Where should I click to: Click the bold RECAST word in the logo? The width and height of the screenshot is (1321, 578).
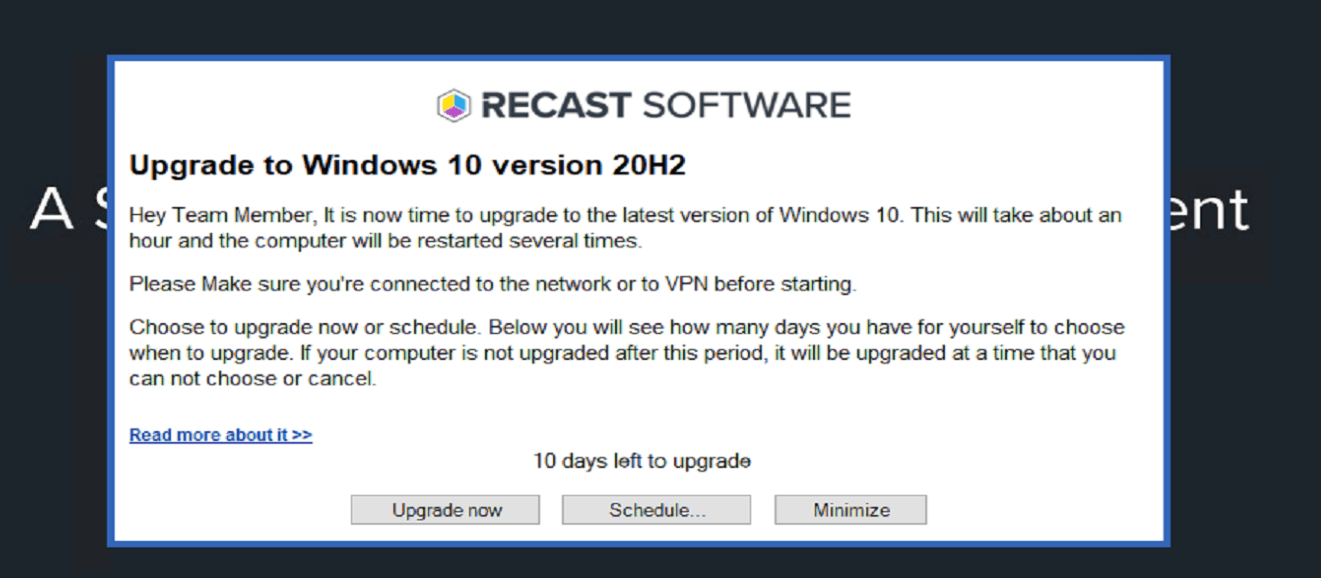pyautogui.click(x=556, y=105)
